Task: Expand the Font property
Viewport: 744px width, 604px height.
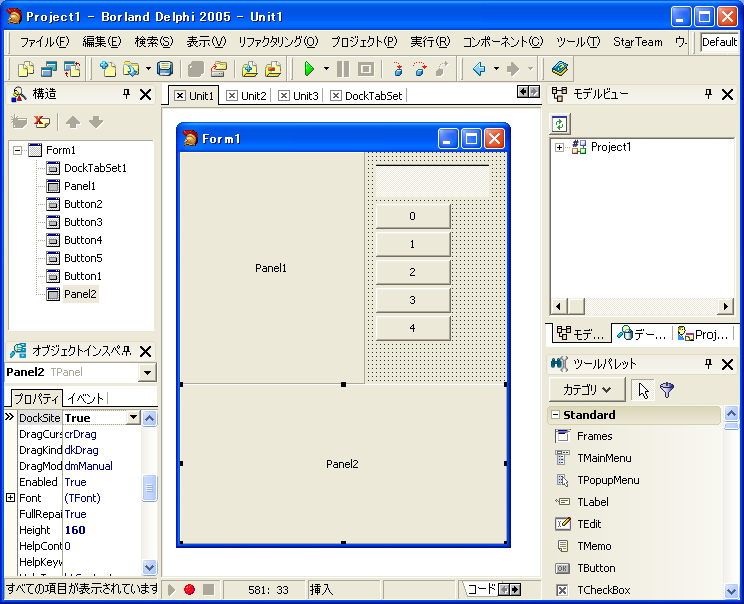Action: pyautogui.click(x=10, y=498)
